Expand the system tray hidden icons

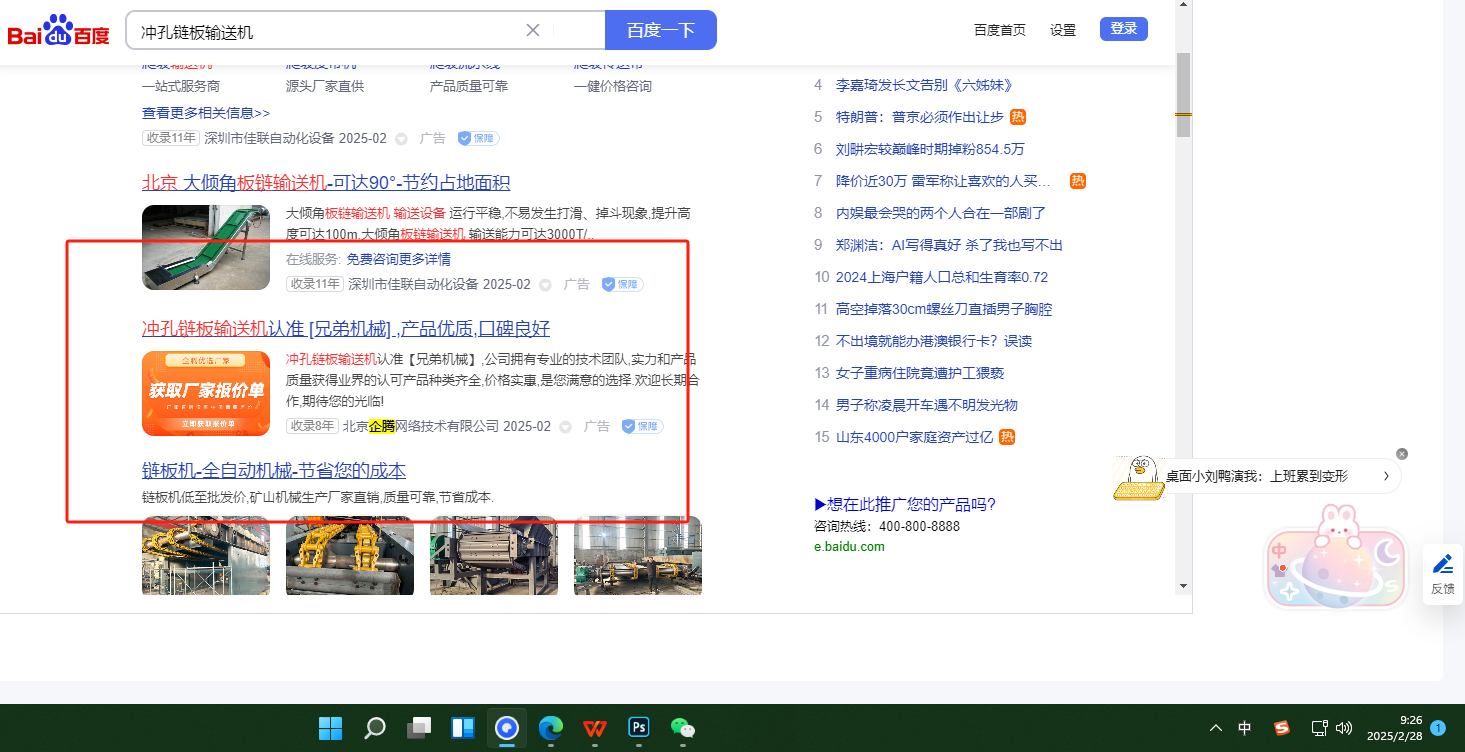(x=1216, y=728)
